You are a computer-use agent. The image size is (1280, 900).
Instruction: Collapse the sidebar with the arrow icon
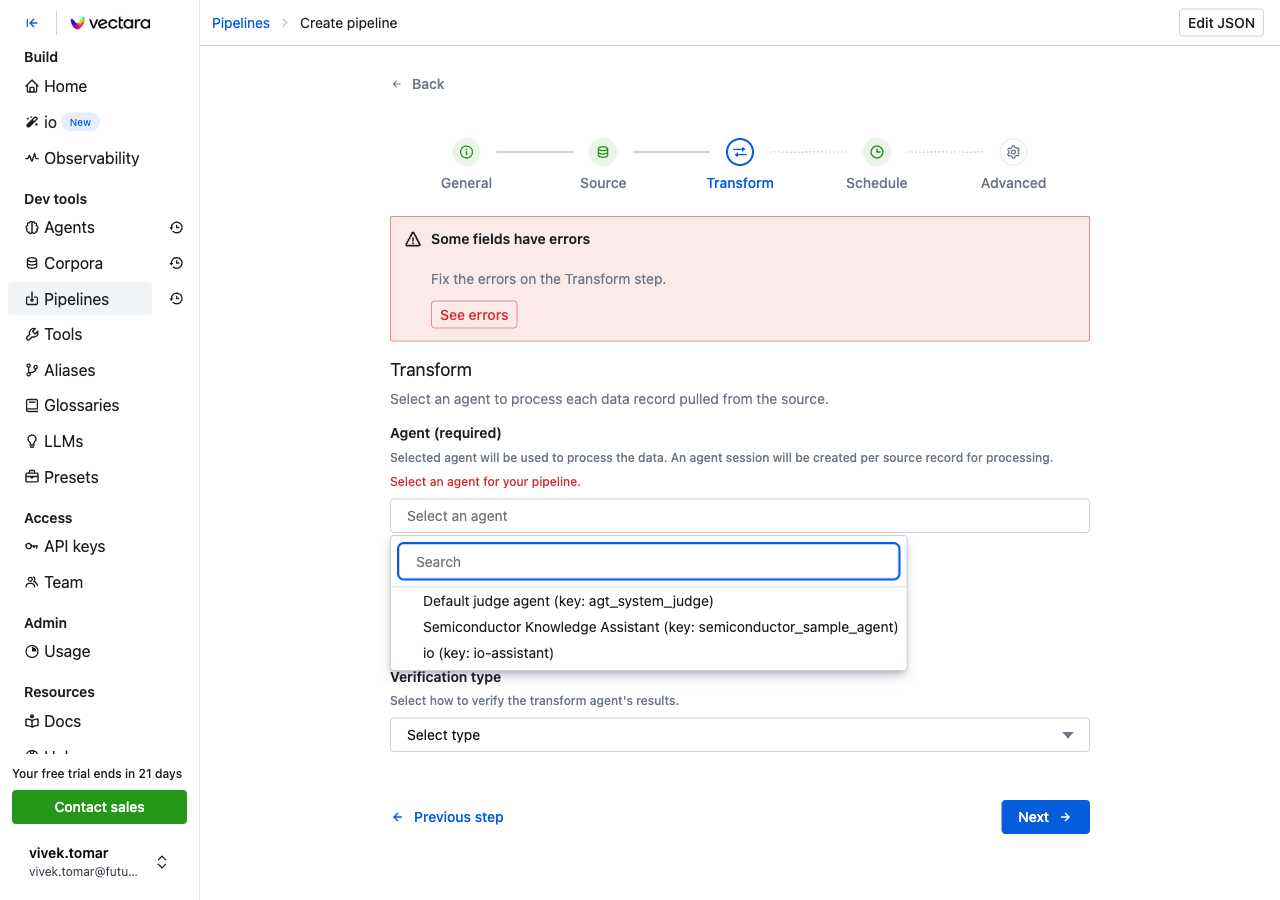(32, 23)
